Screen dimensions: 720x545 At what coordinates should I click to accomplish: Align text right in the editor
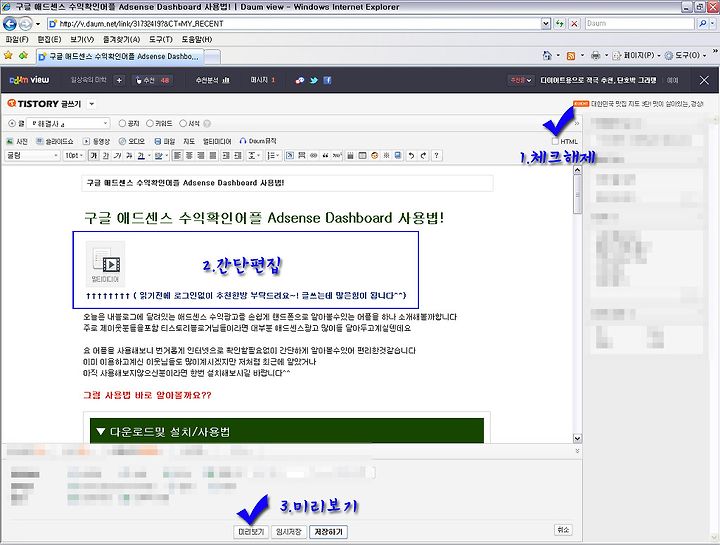coord(201,156)
